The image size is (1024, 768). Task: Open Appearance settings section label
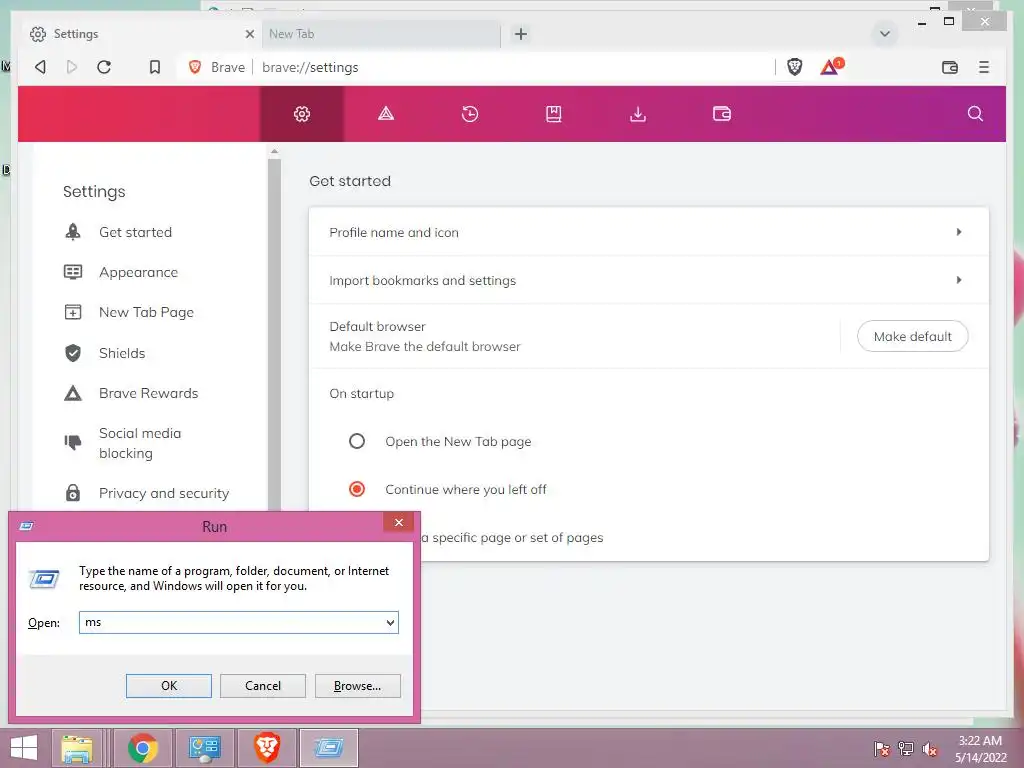(x=138, y=272)
